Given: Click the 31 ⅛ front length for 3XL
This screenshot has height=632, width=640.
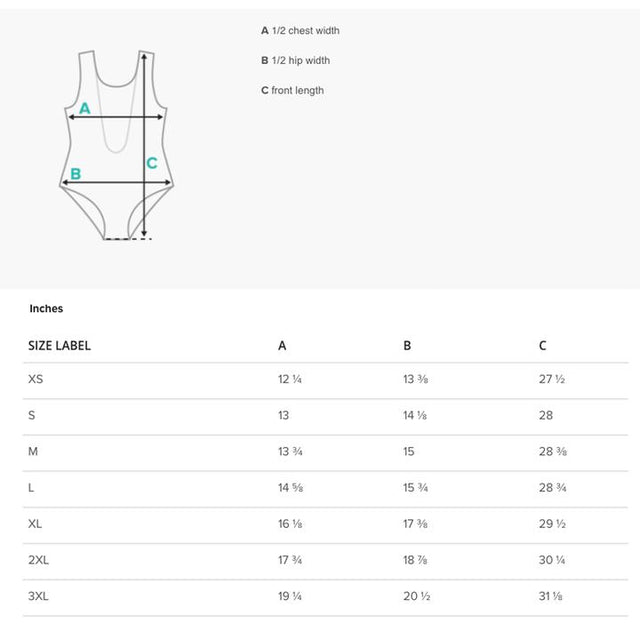Looking at the screenshot, I should click(551, 596).
